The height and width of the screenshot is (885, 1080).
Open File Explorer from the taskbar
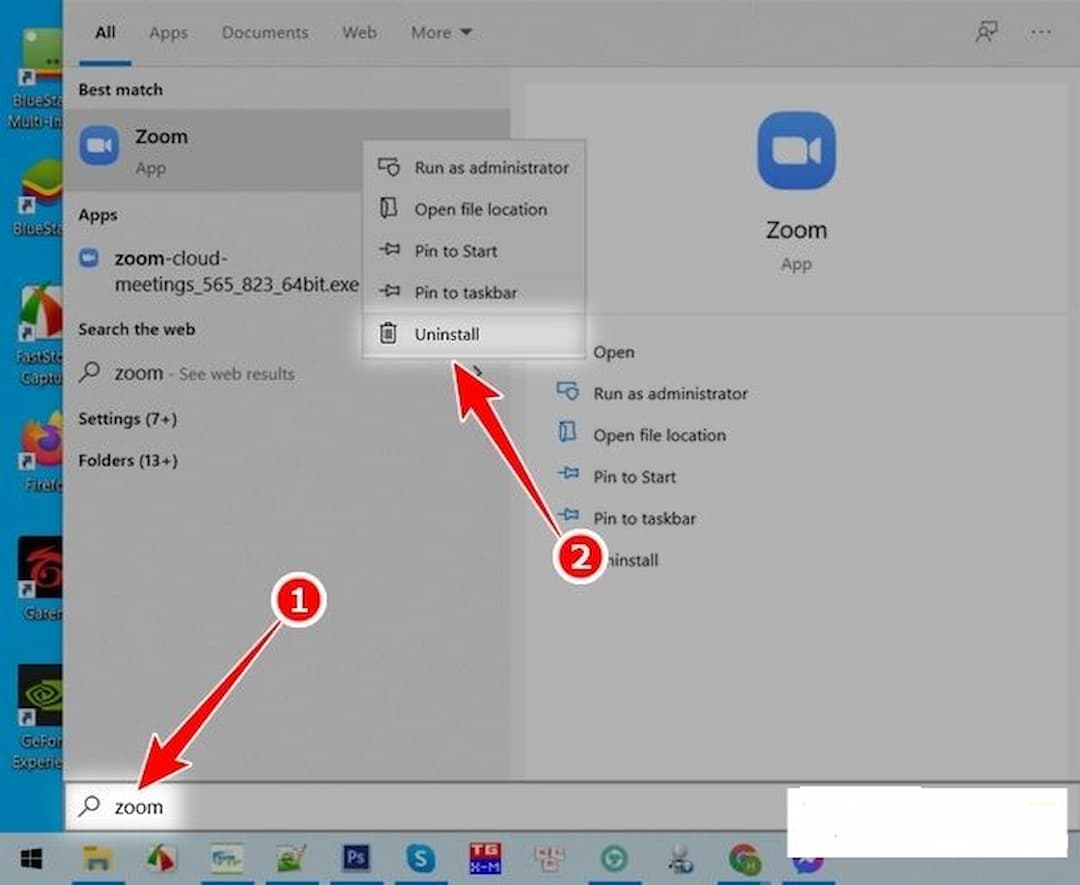[x=98, y=859]
